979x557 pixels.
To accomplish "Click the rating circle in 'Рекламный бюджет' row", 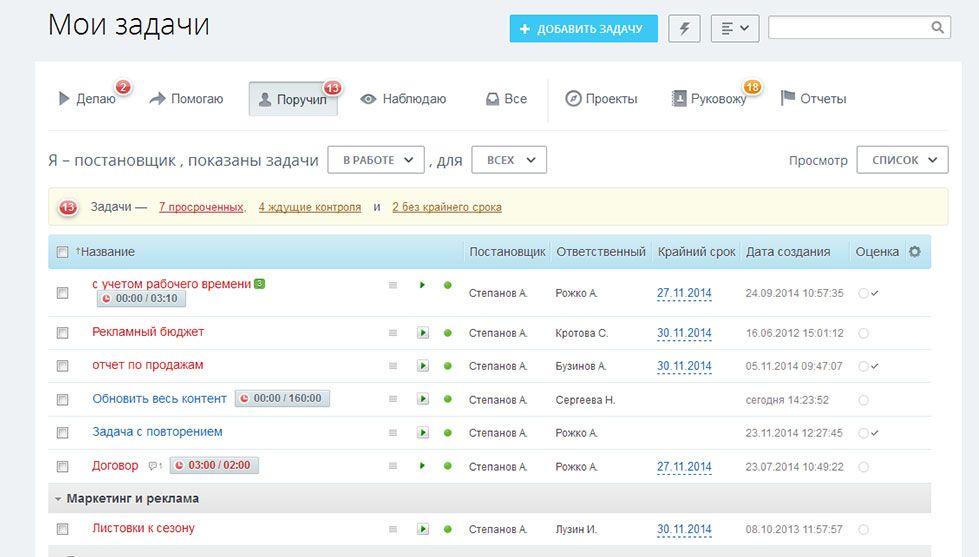I will click(863, 333).
